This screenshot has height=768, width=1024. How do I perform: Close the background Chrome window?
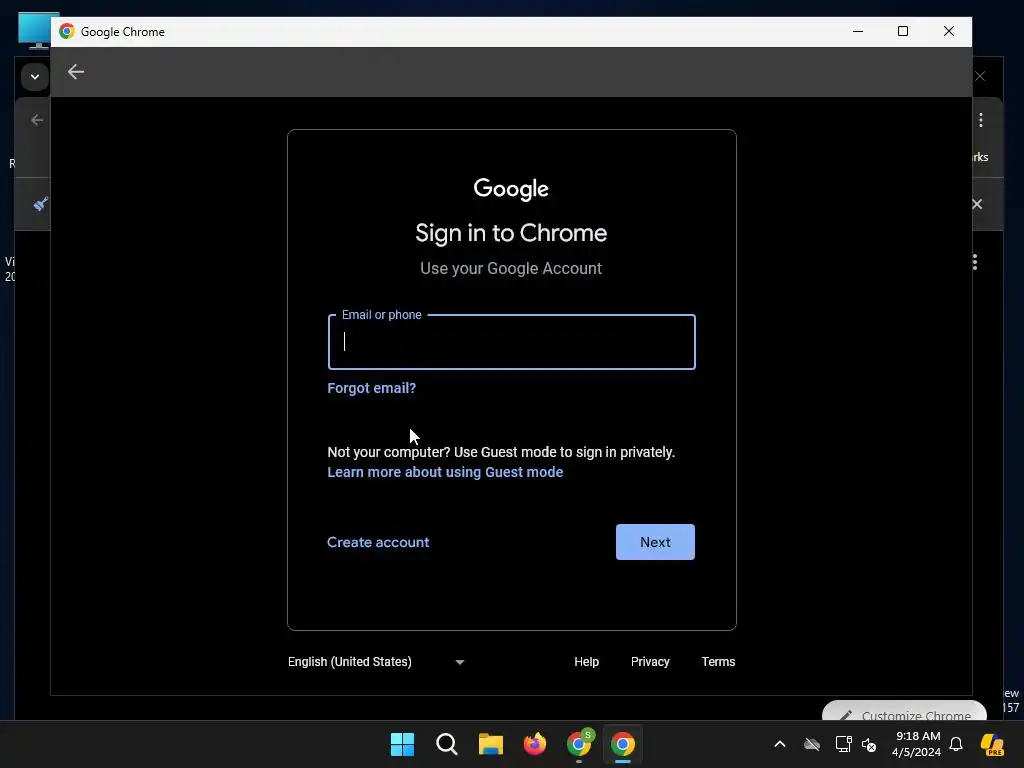pyautogui.click(x=980, y=76)
